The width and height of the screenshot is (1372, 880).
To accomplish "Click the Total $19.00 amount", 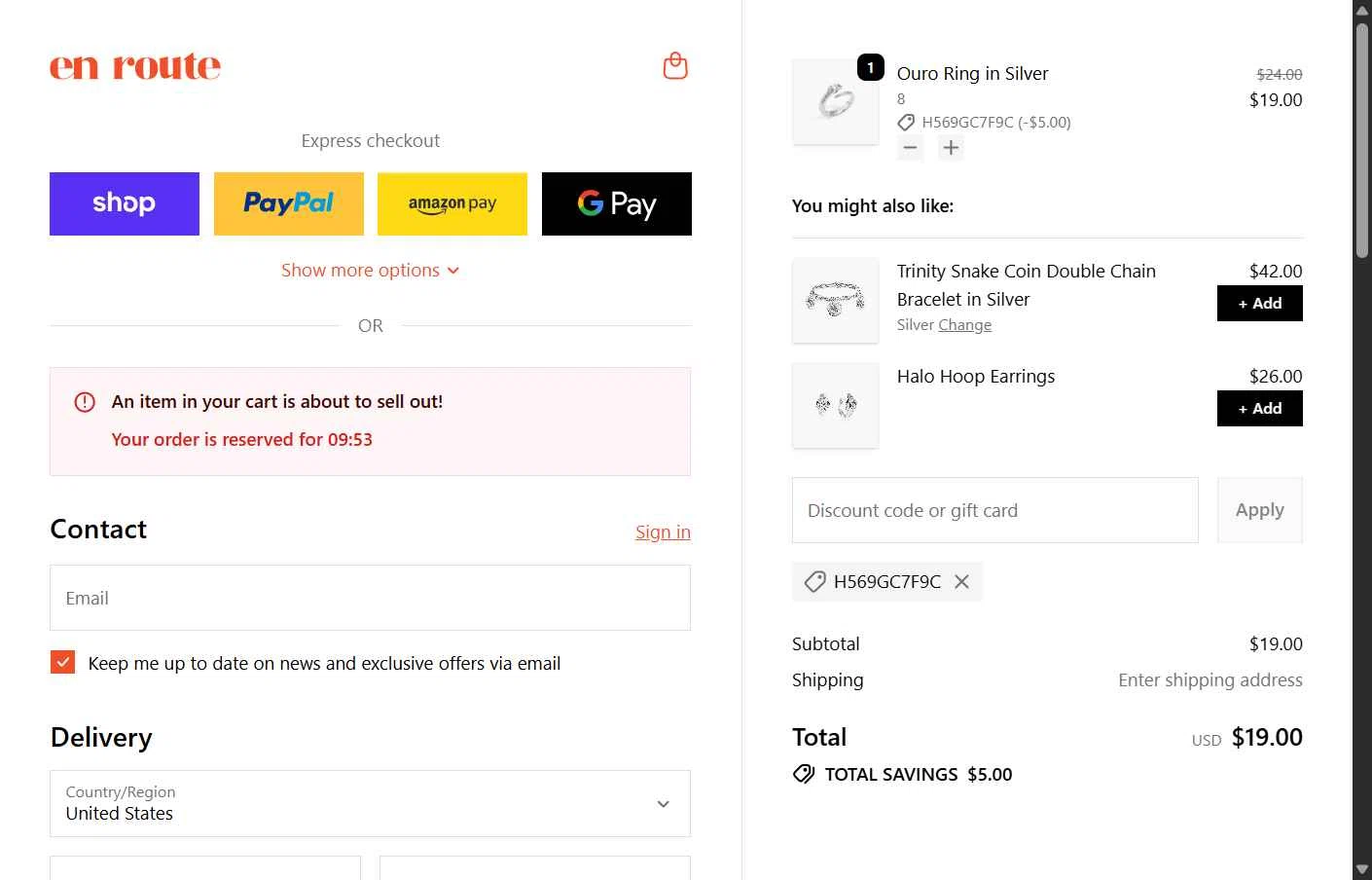I will click(x=1267, y=738).
